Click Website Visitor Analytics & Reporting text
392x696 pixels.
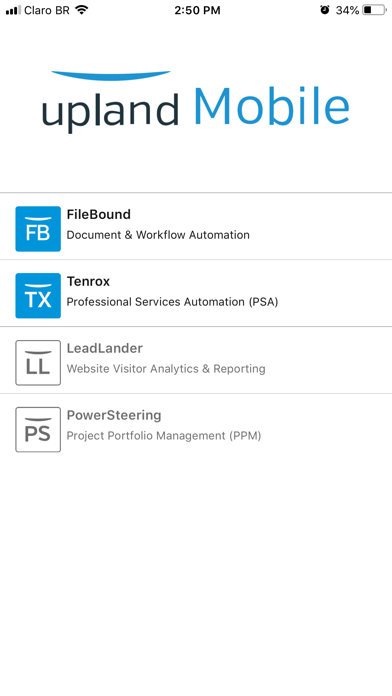166,369
